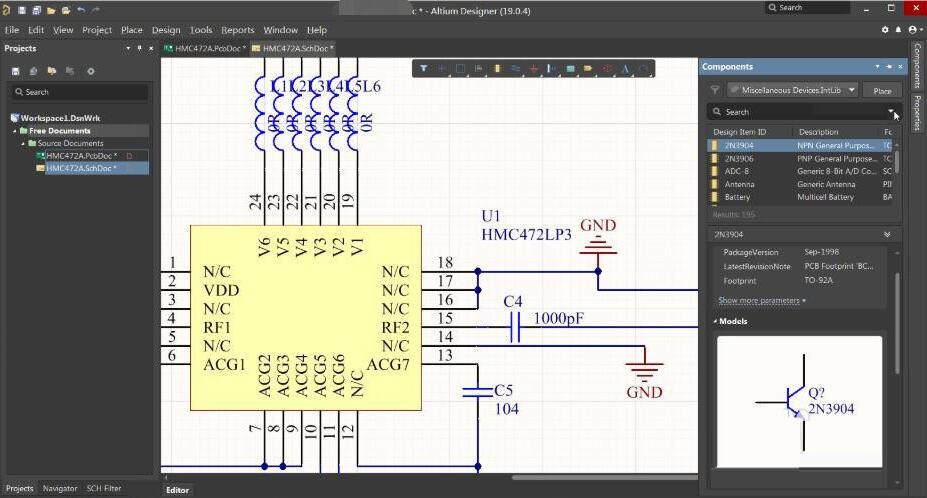Open project using the second folder icon in title bar
Viewport: 927px width, 498px height.
(66, 10)
